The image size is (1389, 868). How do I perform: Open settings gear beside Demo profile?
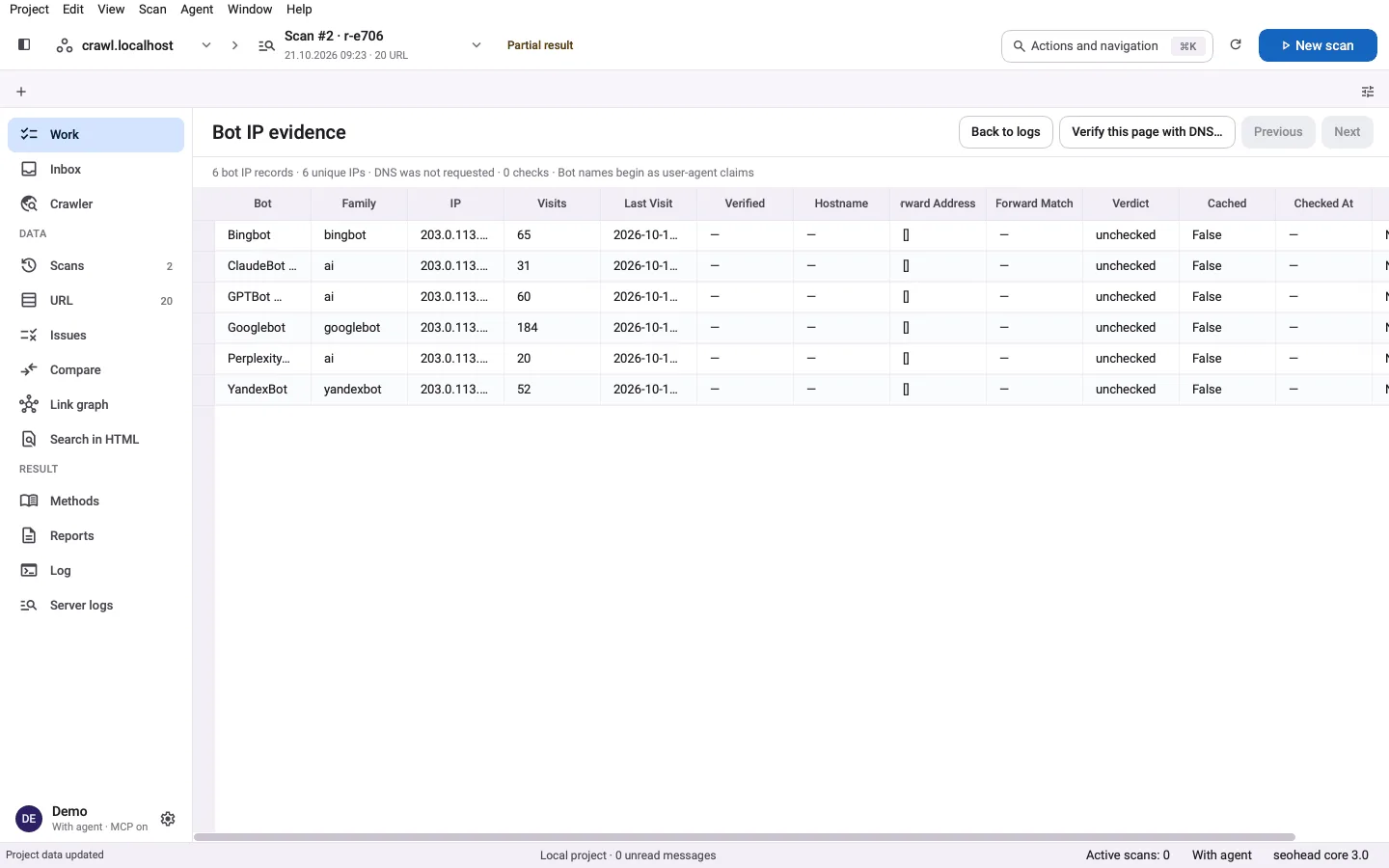168,819
